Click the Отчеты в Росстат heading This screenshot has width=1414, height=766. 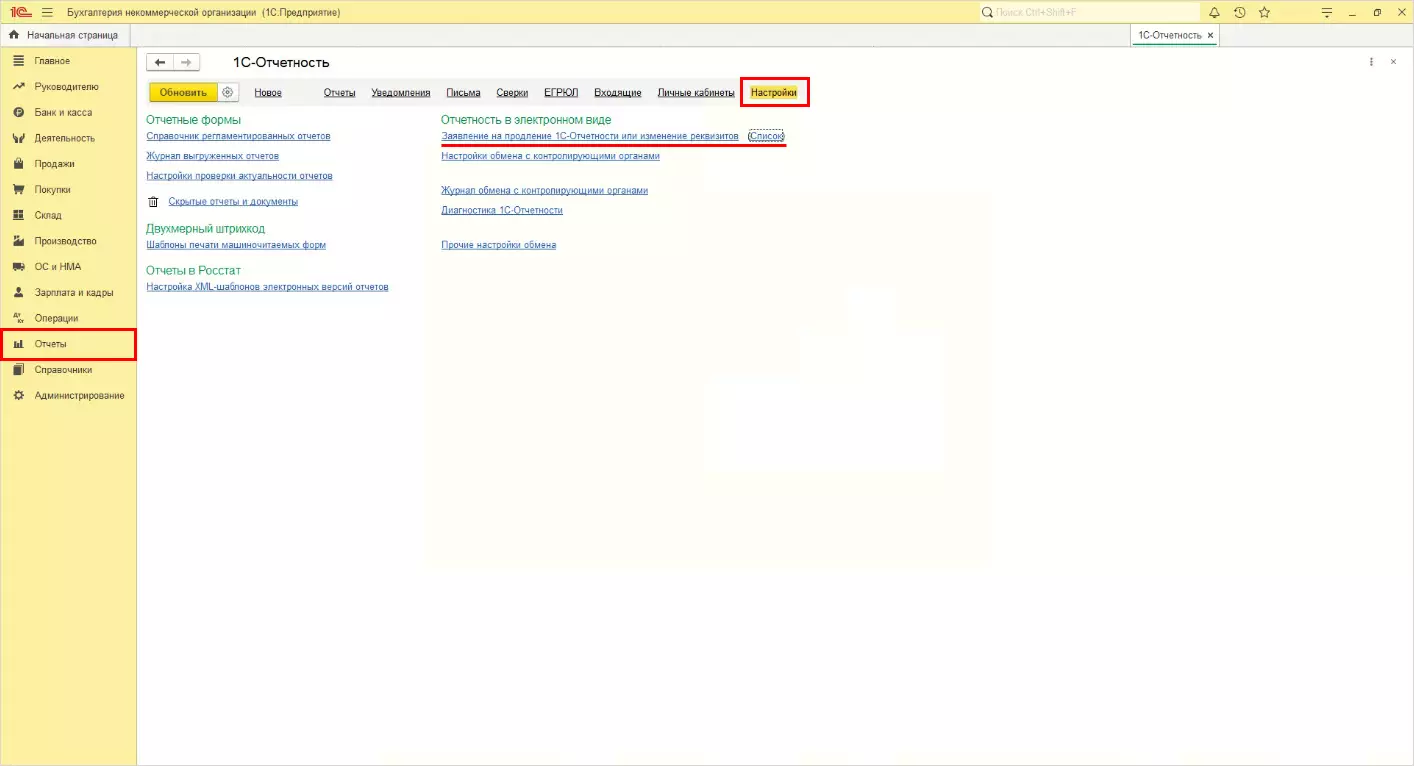193,271
